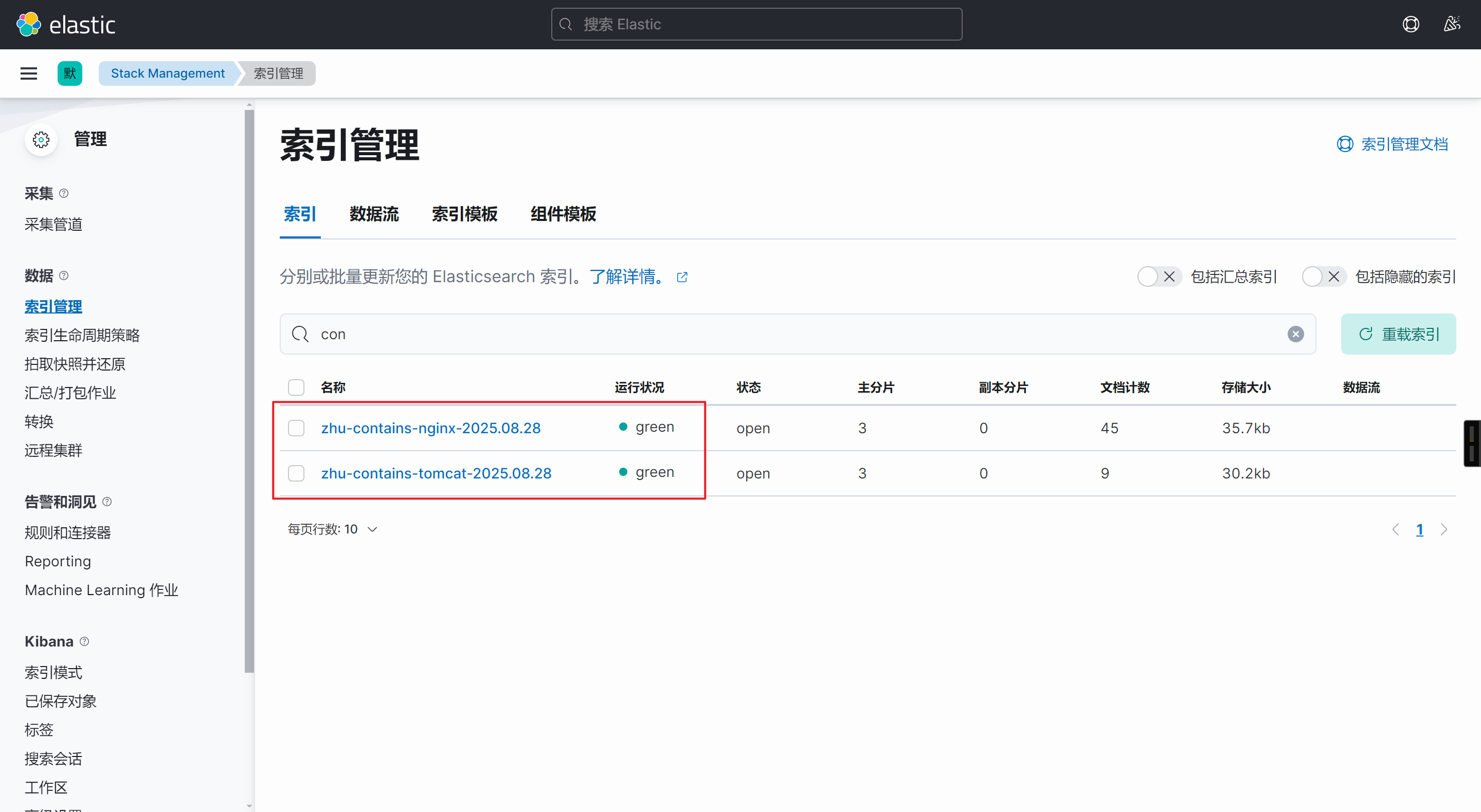Open 工作区 in sidebar
The height and width of the screenshot is (812, 1481).
[46, 787]
